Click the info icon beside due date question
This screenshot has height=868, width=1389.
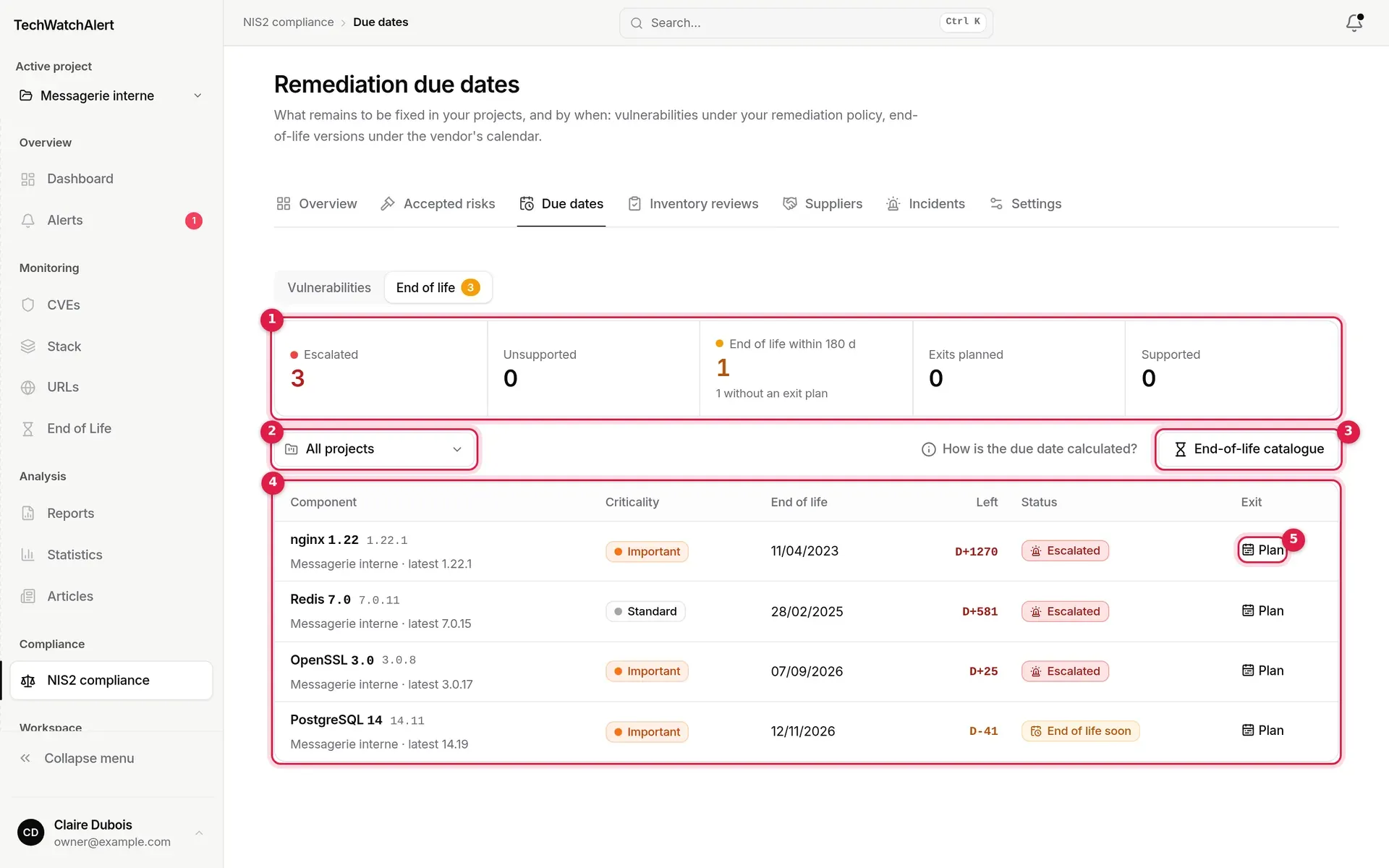click(x=928, y=449)
